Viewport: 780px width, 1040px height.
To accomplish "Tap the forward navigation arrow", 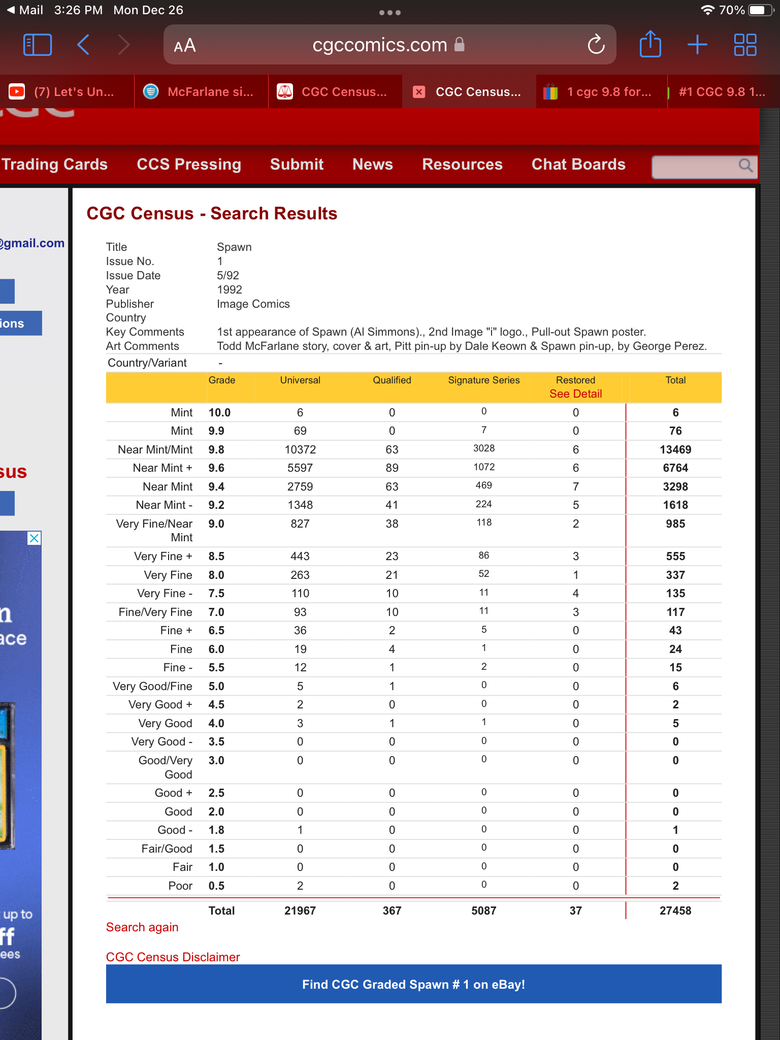I will (x=124, y=45).
